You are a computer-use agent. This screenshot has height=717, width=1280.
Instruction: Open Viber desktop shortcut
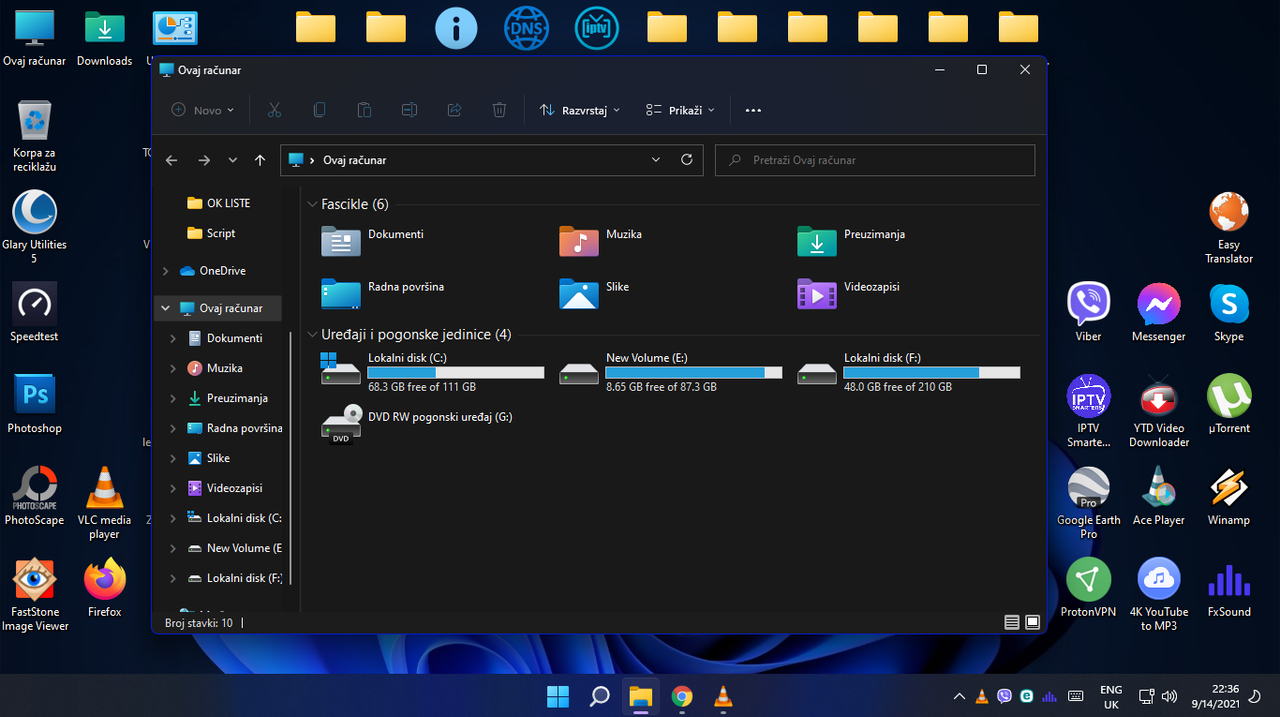pyautogui.click(x=1088, y=312)
